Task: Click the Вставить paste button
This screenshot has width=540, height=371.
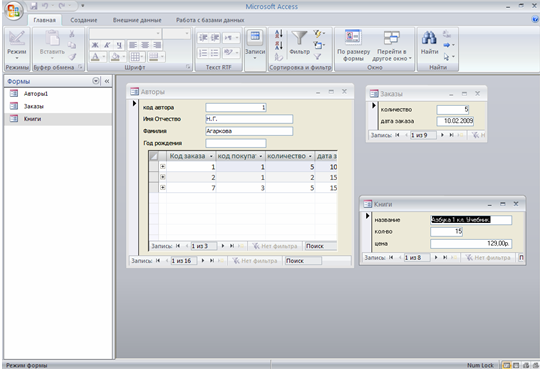Action: (x=52, y=45)
